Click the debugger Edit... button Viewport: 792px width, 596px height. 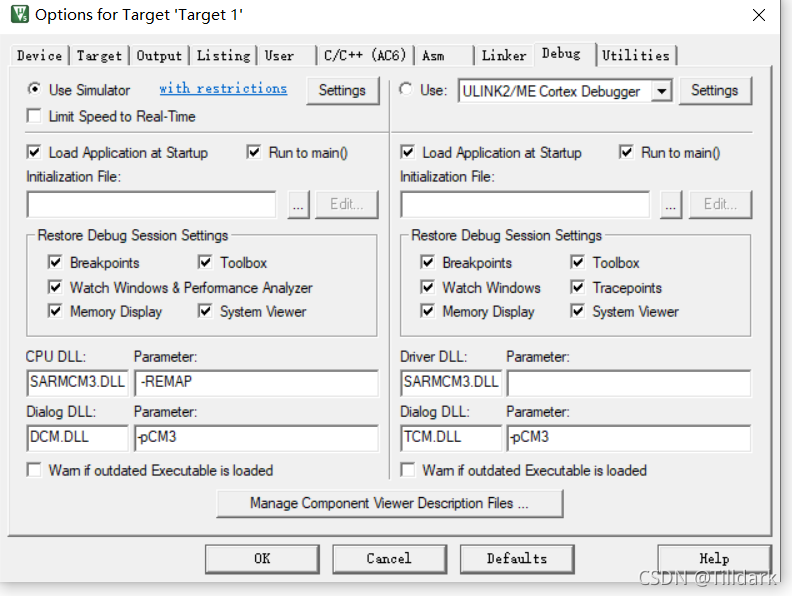(x=720, y=205)
